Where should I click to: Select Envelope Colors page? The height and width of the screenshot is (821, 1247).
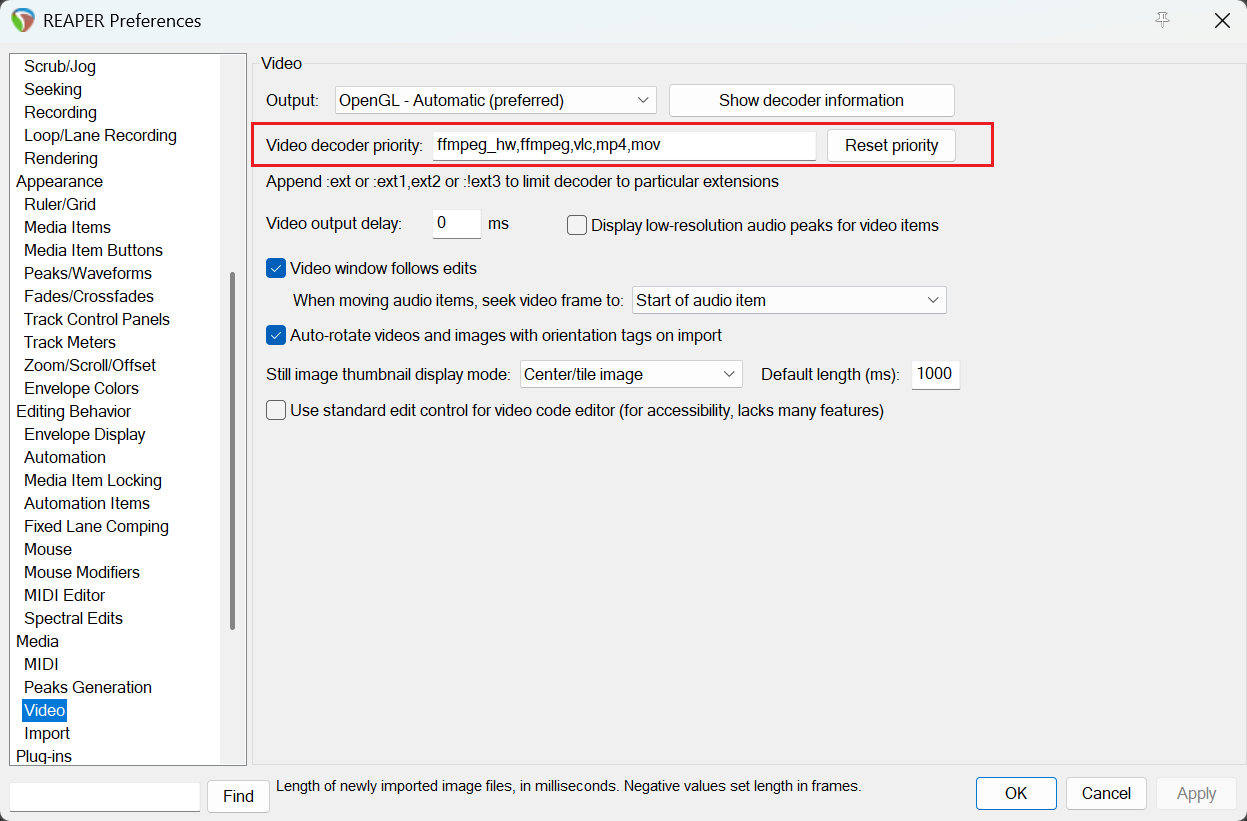point(81,388)
